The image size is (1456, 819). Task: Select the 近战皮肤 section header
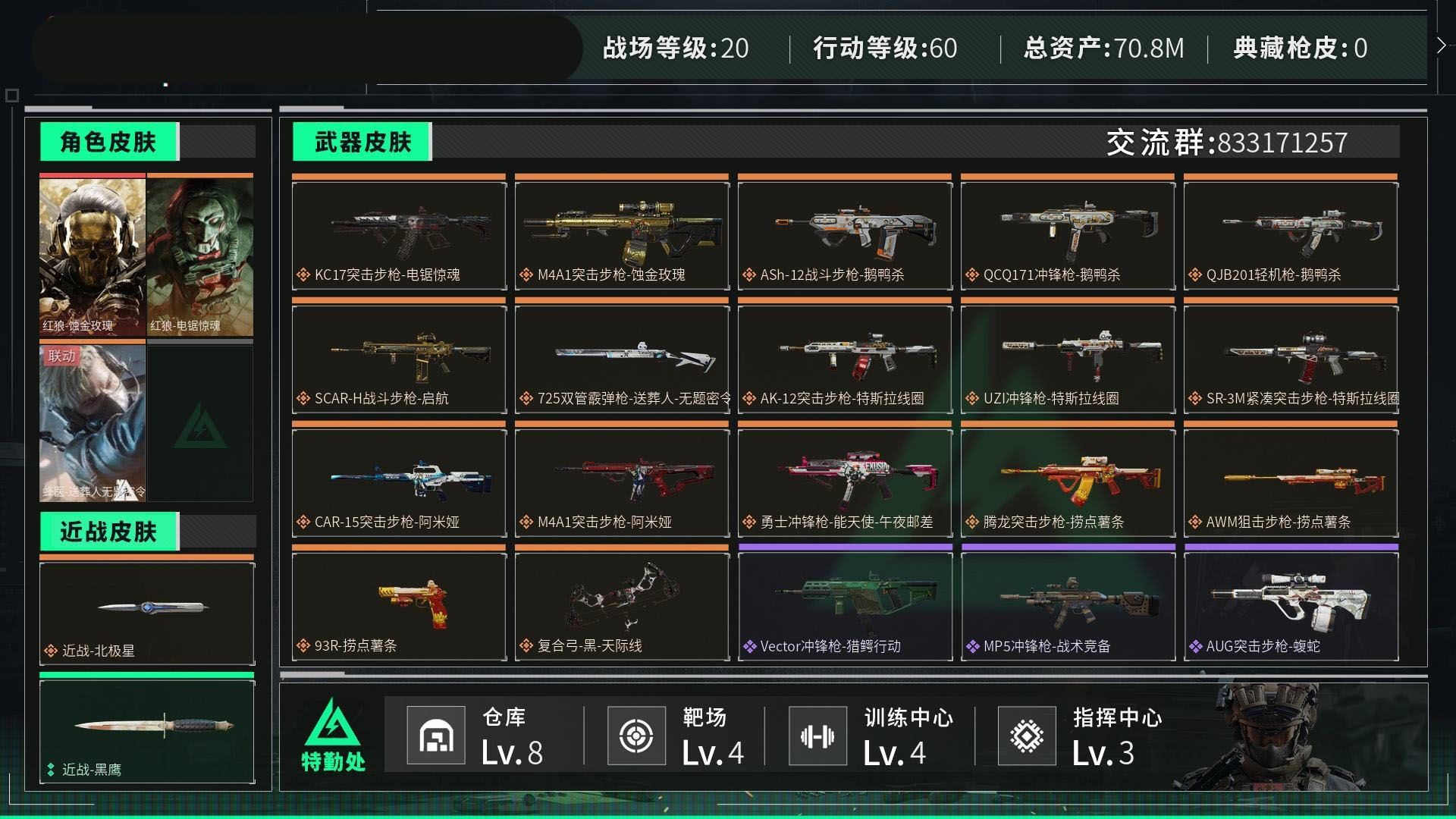pos(108,532)
